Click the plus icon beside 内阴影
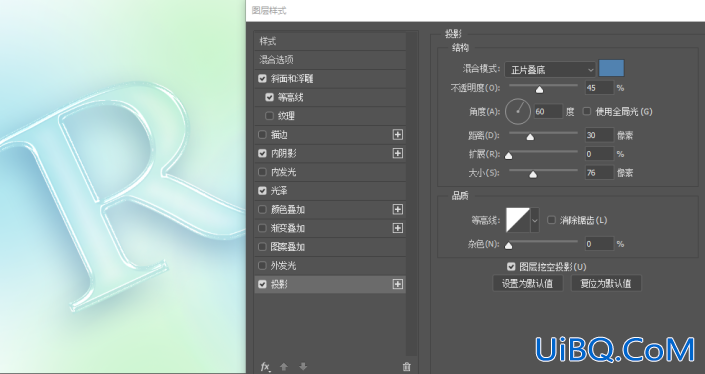This screenshot has height=374, width=705. tap(397, 153)
